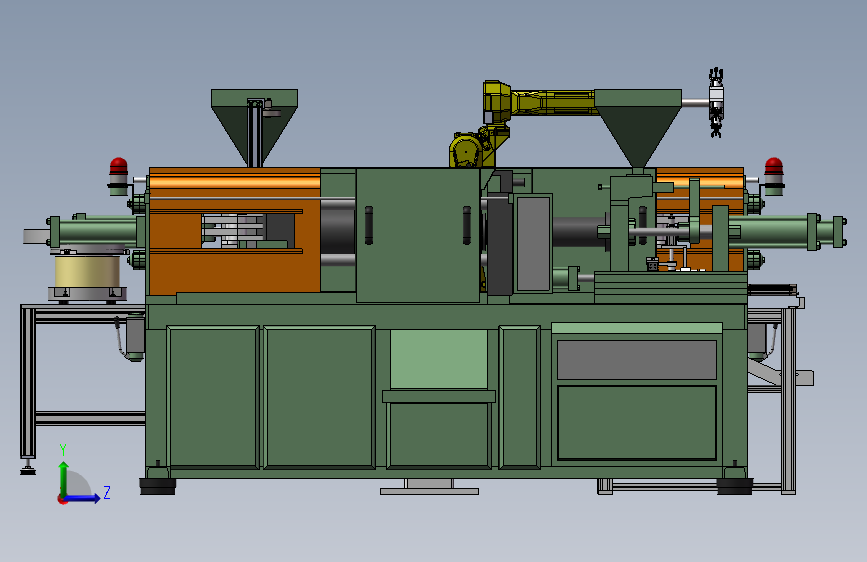Pick the left aluminum frame table leg
The width and height of the screenshot is (867, 562).
pyautogui.click(x=28, y=382)
